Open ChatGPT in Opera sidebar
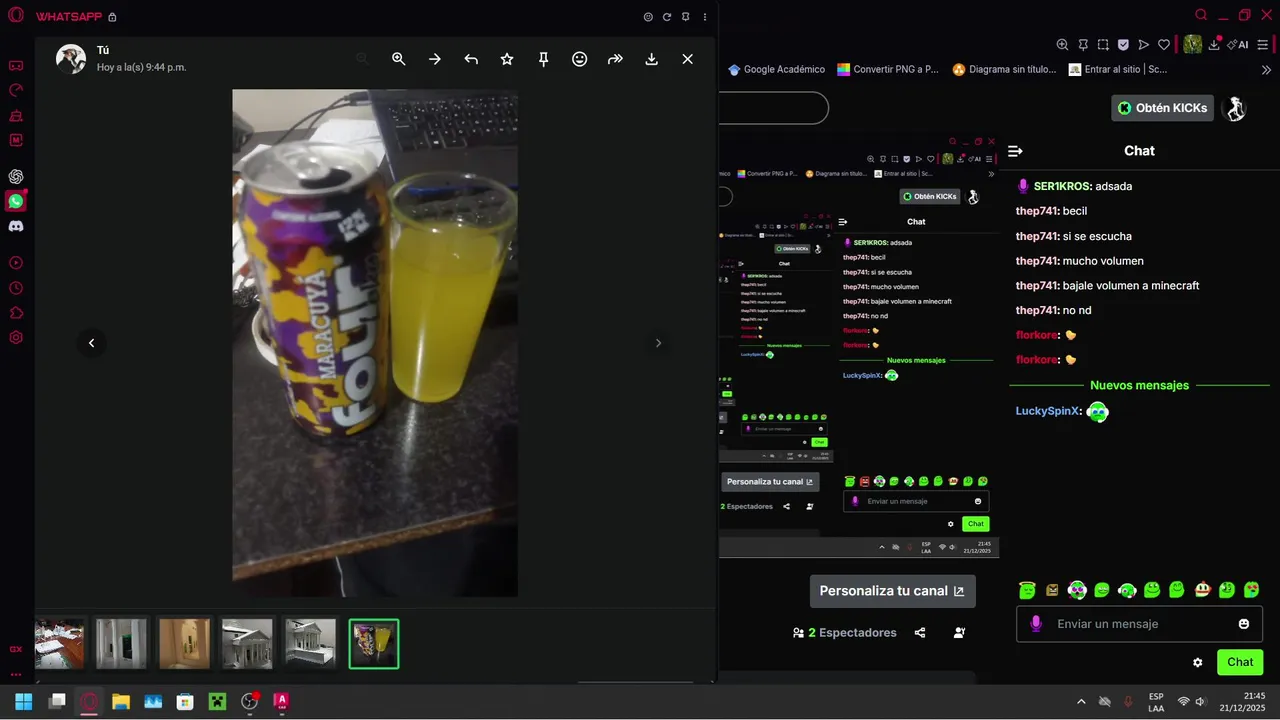 pos(16,177)
